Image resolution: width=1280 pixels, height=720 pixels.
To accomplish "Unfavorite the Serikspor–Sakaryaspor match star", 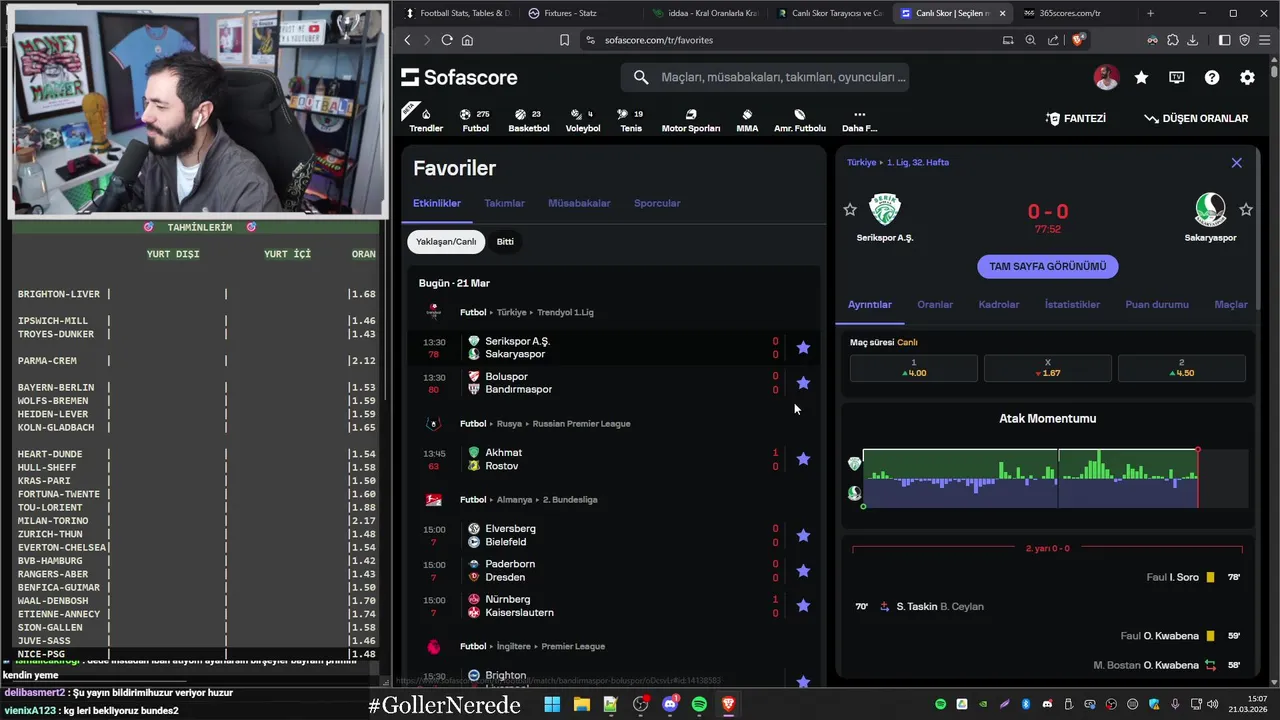I will (x=803, y=347).
